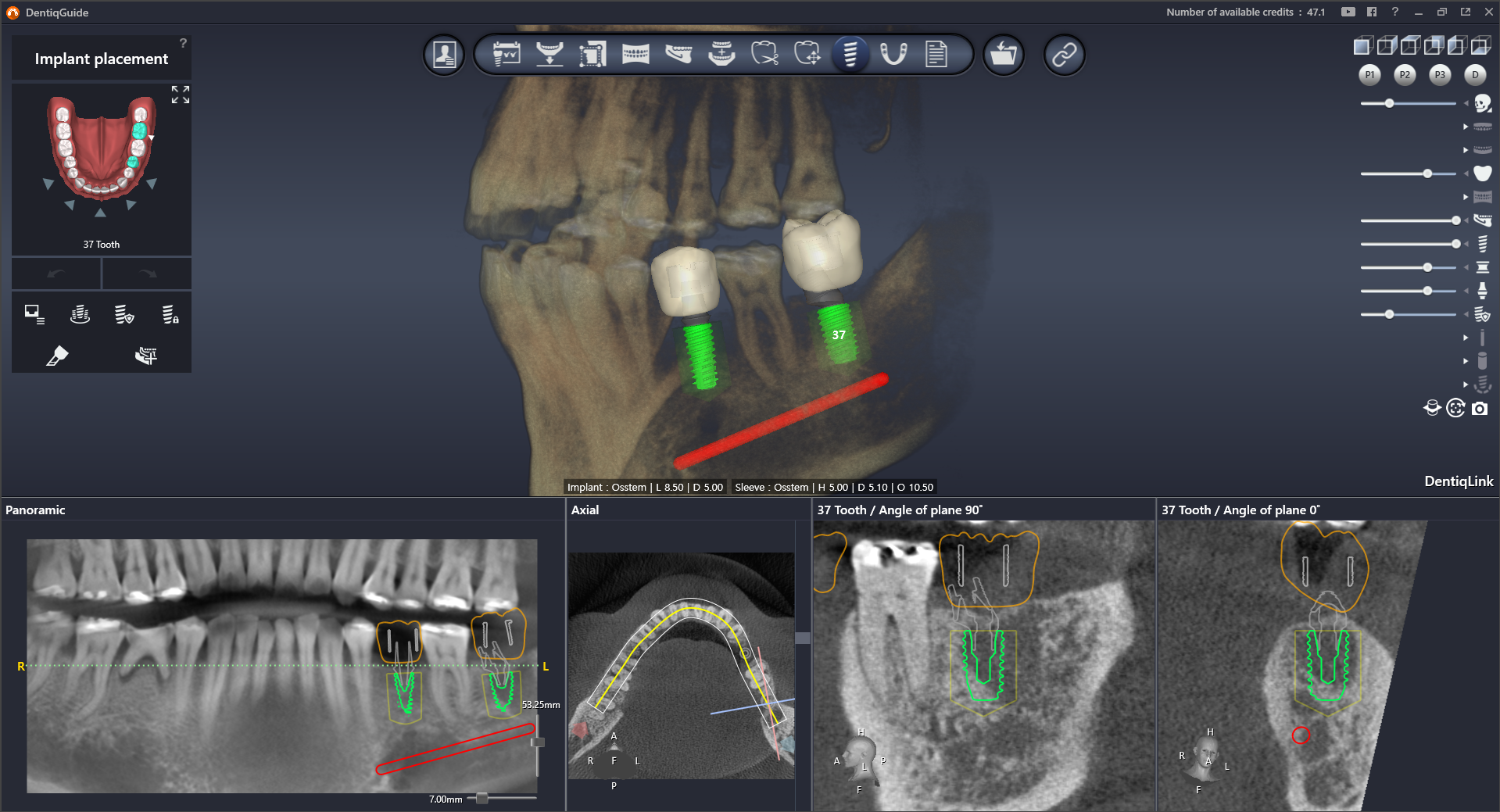Apply the D default view preset
1500x812 pixels.
[1475, 75]
